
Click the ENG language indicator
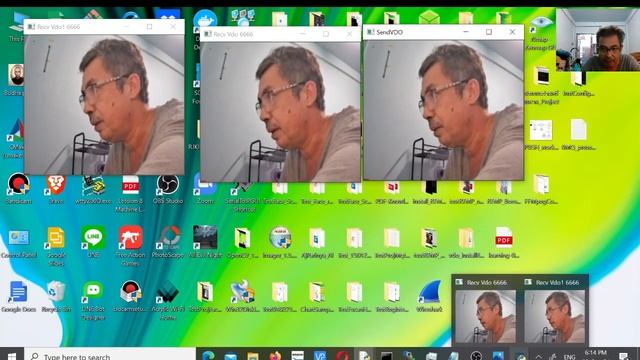[x=569, y=356]
